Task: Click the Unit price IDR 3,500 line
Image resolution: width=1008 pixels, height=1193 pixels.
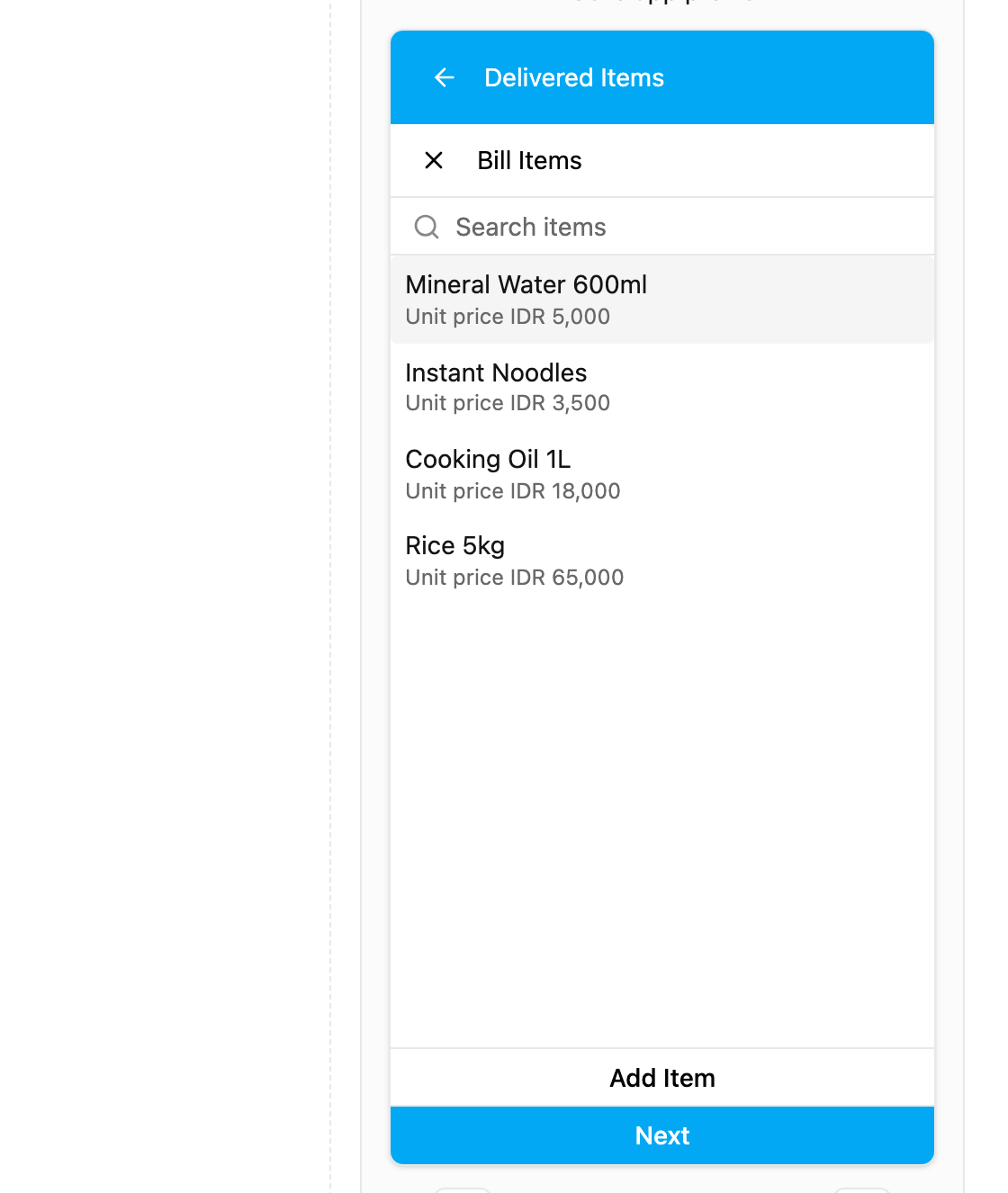Action: point(508,403)
